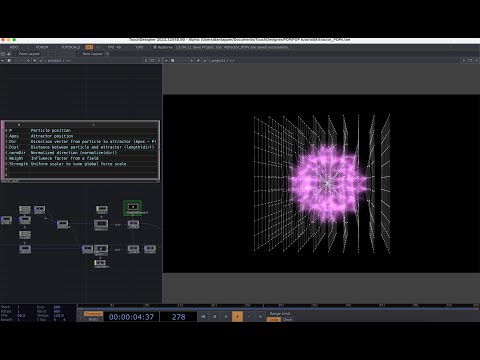
Task: Select the 'Attractor position' table cell
Action: (94, 136)
